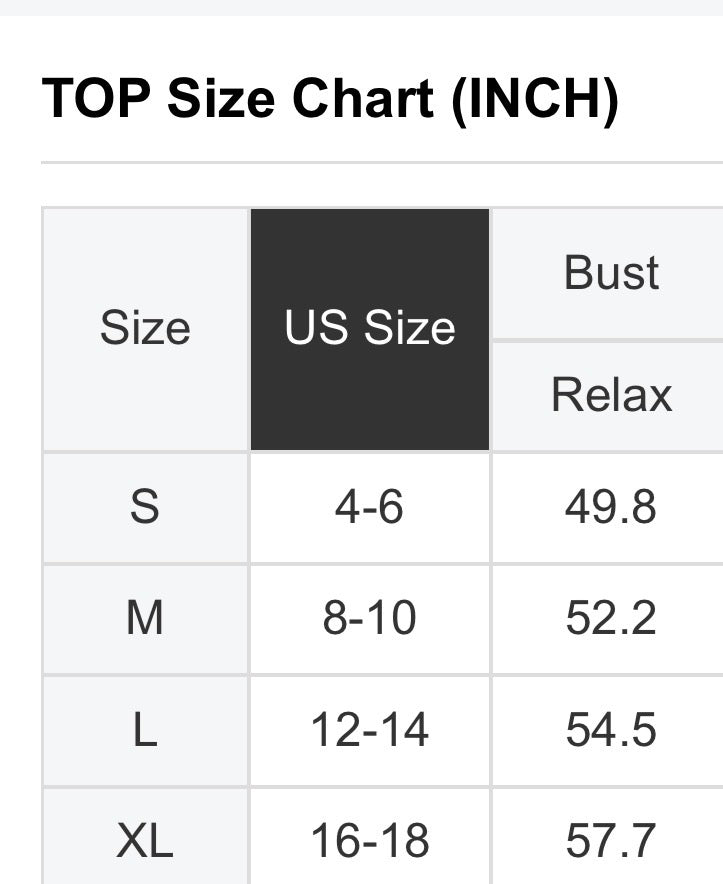Select the XL size row label

145,841
